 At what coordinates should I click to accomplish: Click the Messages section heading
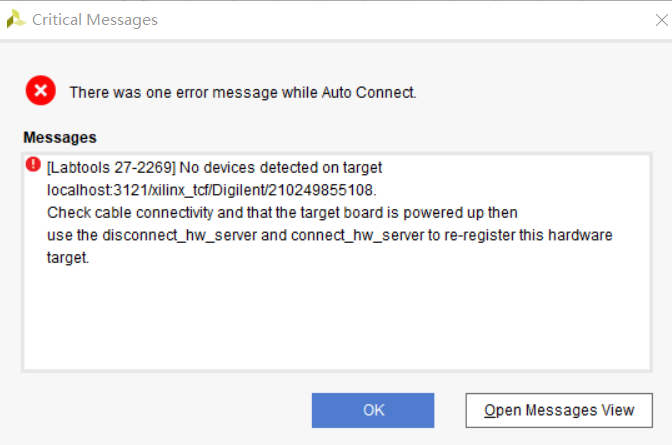pyautogui.click(x=60, y=138)
